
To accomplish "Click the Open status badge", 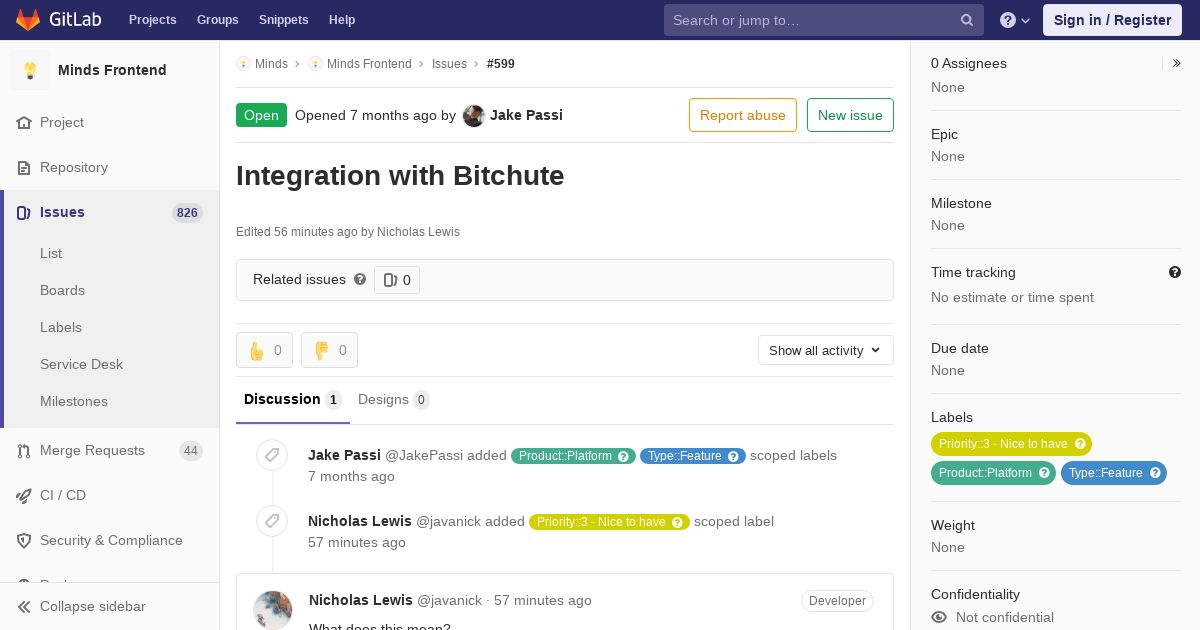I will [261, 115].
